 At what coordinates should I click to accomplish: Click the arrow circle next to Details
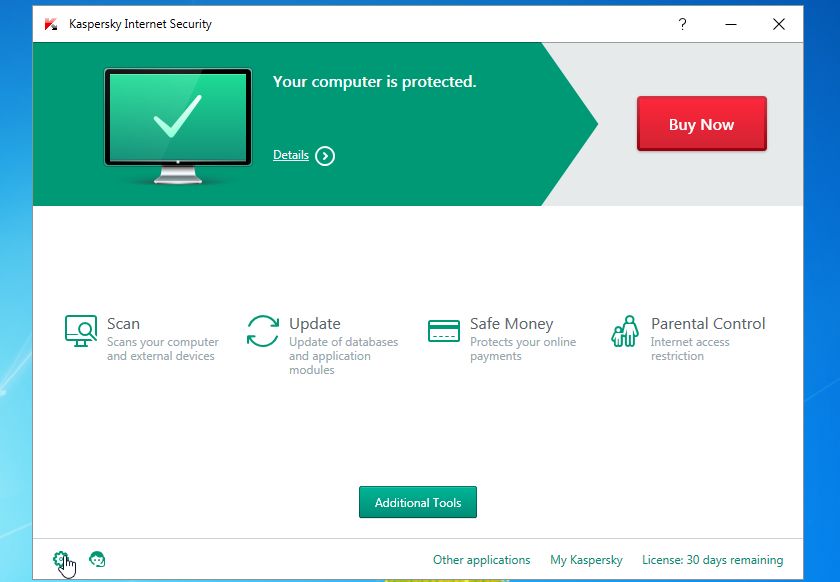tap(325, 156)
